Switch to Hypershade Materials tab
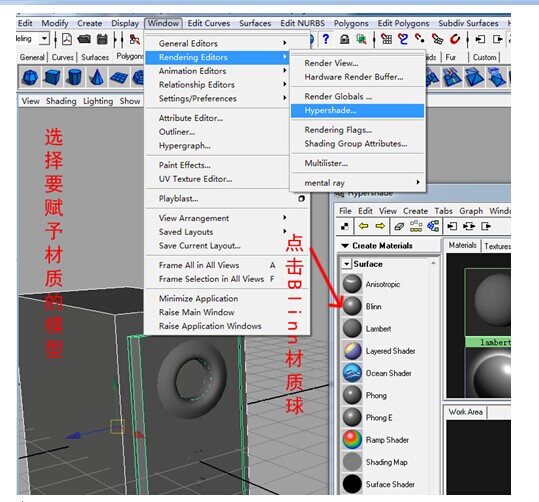 click(462, 245)
